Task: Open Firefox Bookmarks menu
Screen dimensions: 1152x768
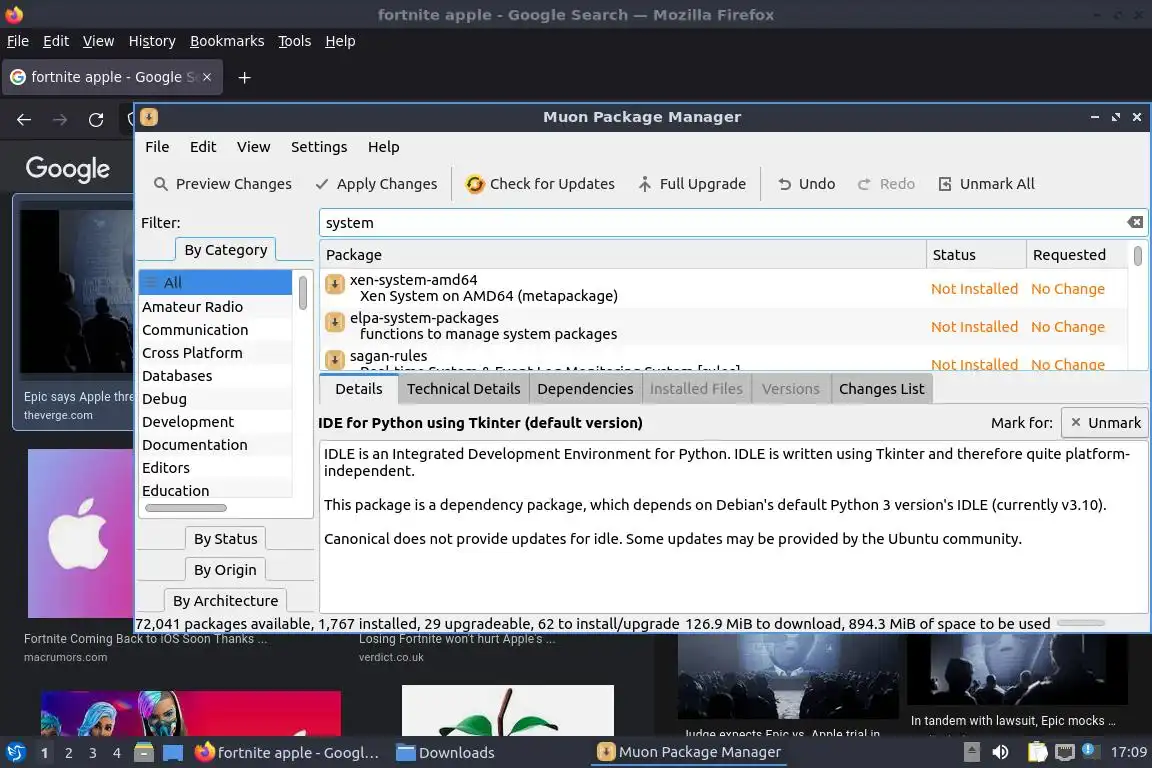Action: (x=227, y=41)
